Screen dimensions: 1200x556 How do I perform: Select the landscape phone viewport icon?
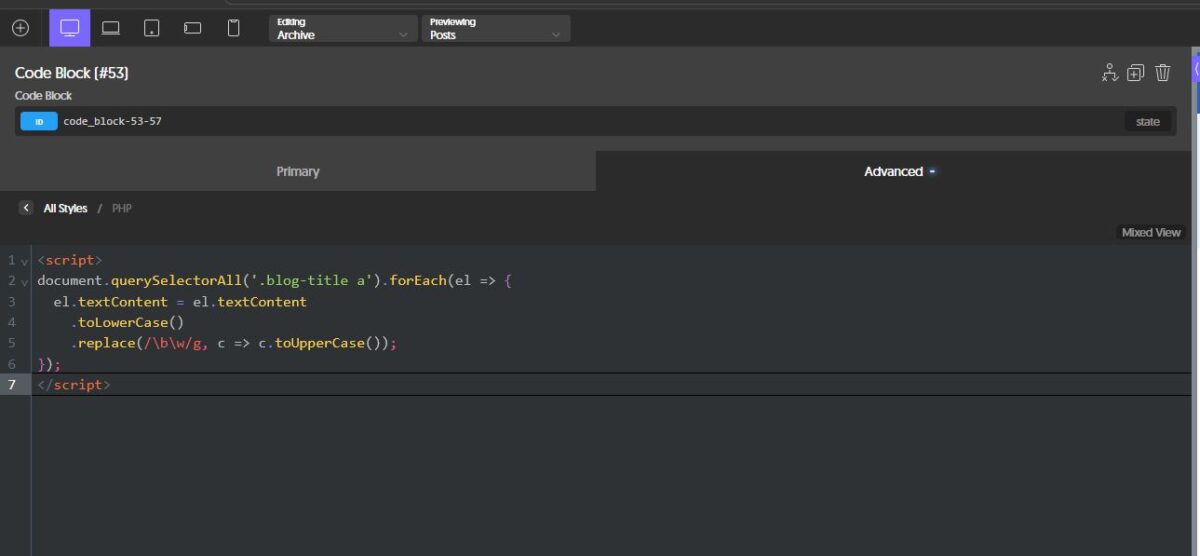pyautogui.click(x=193, y=28)
